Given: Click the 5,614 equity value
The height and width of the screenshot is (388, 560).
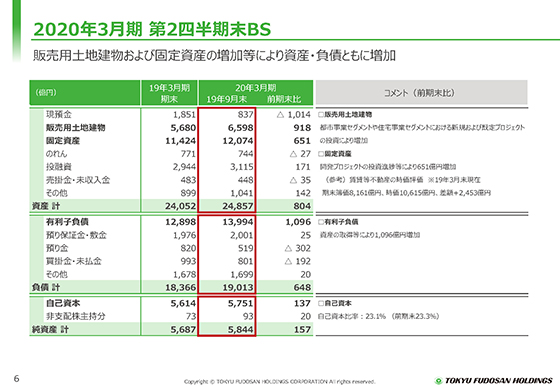Looking at the screenshot, I should click(183, 303).
